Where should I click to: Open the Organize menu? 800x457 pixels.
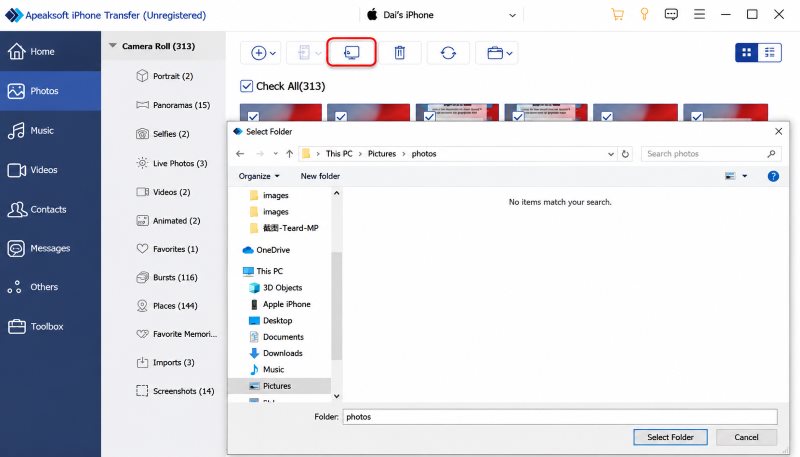coord(259,176)
